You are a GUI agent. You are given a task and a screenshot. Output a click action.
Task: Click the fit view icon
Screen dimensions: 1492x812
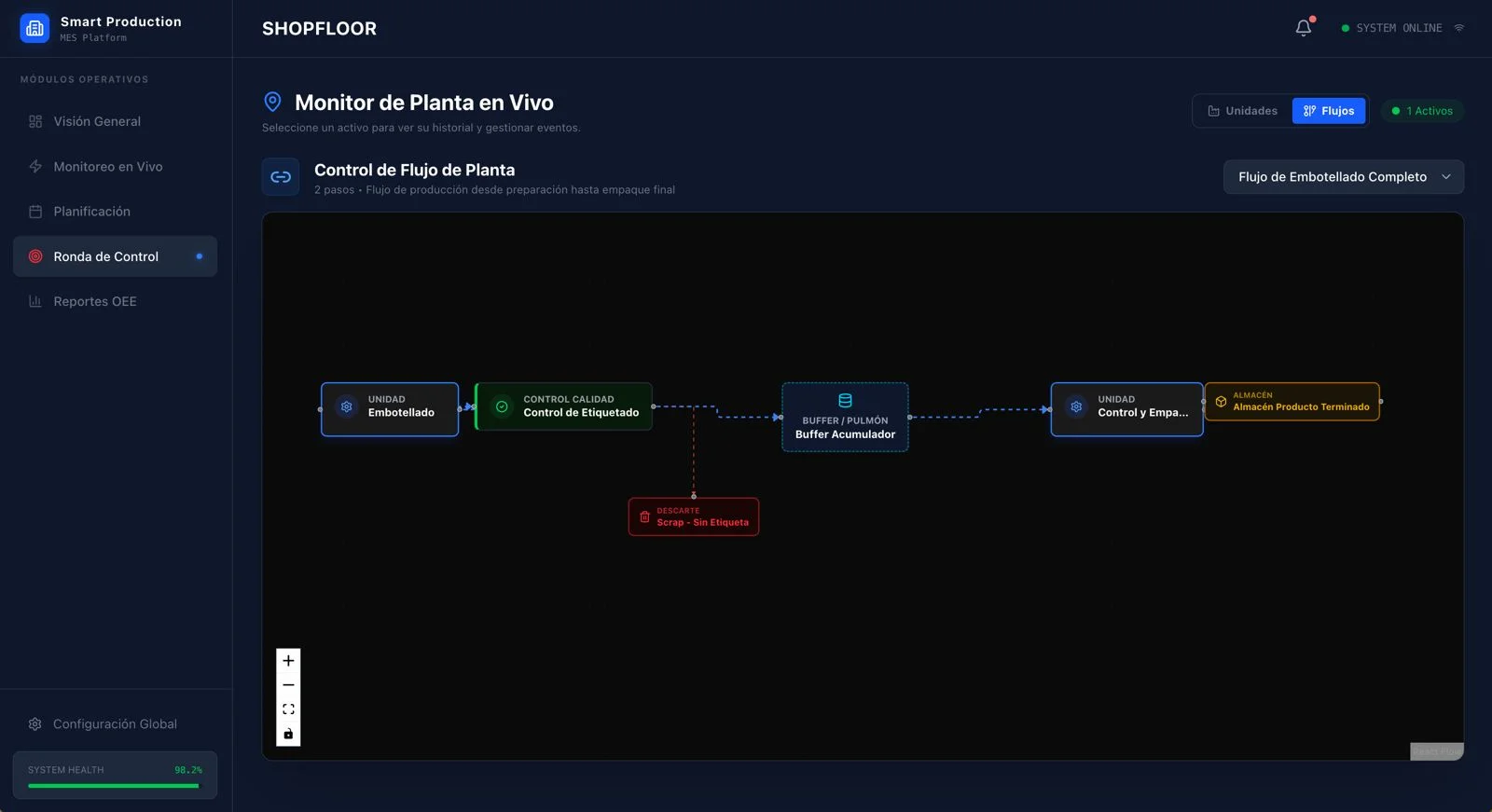tap(288, 709)
